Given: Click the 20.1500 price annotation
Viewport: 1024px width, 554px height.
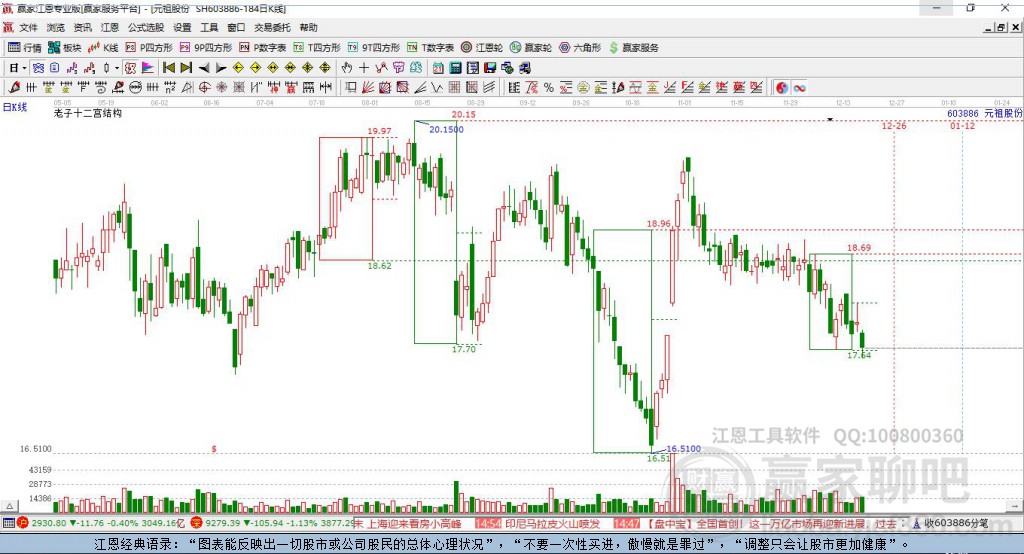Looking at the screenshot, I should [x=446, y=129].
